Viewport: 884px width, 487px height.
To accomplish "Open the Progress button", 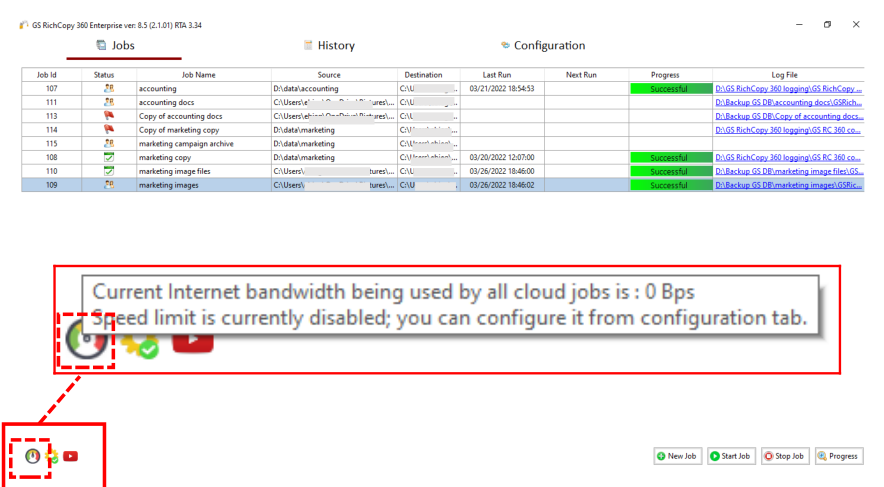I will tap(839, 456).
